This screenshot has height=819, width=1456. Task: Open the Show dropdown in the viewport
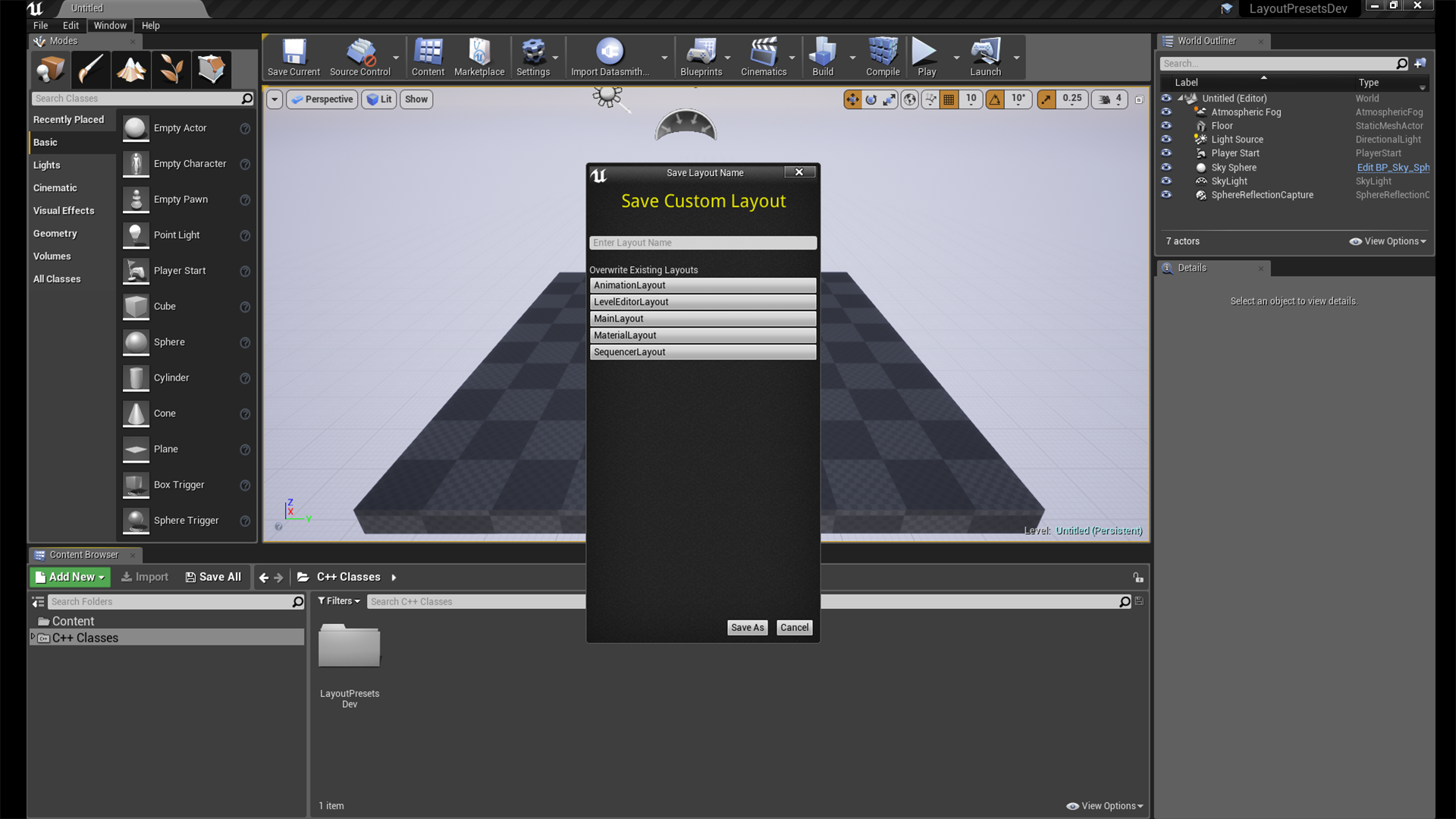tap(416, 99)
